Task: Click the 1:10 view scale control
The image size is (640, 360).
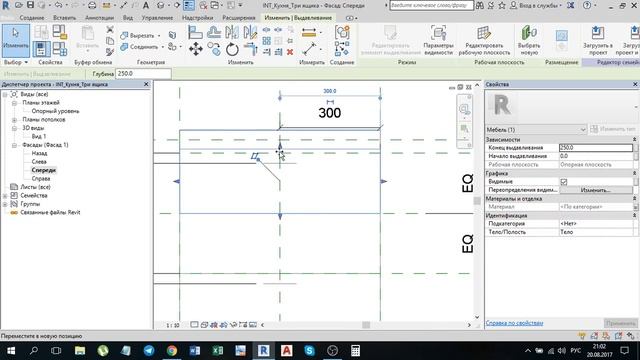Action: (173, 325)
